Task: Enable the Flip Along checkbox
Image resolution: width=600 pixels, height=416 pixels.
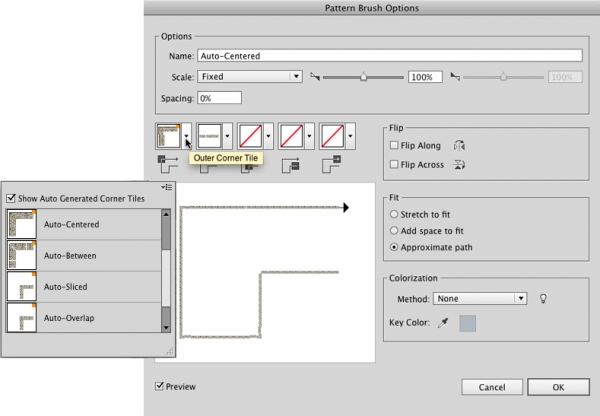Action: click(x=393, y=146)
